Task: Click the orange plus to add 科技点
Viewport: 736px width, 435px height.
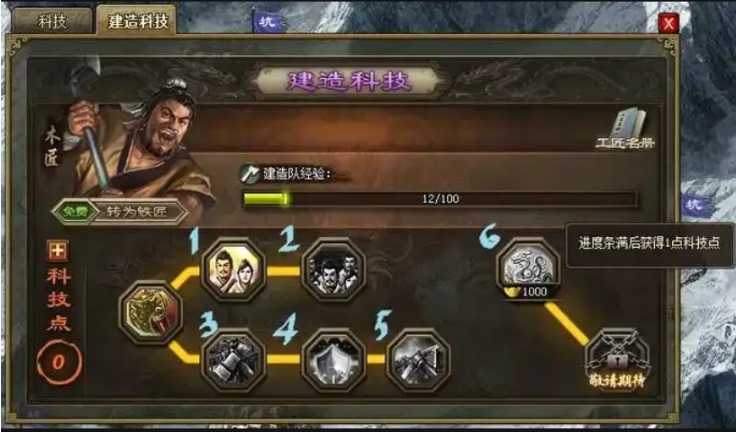Action: (x=58, y=251)
